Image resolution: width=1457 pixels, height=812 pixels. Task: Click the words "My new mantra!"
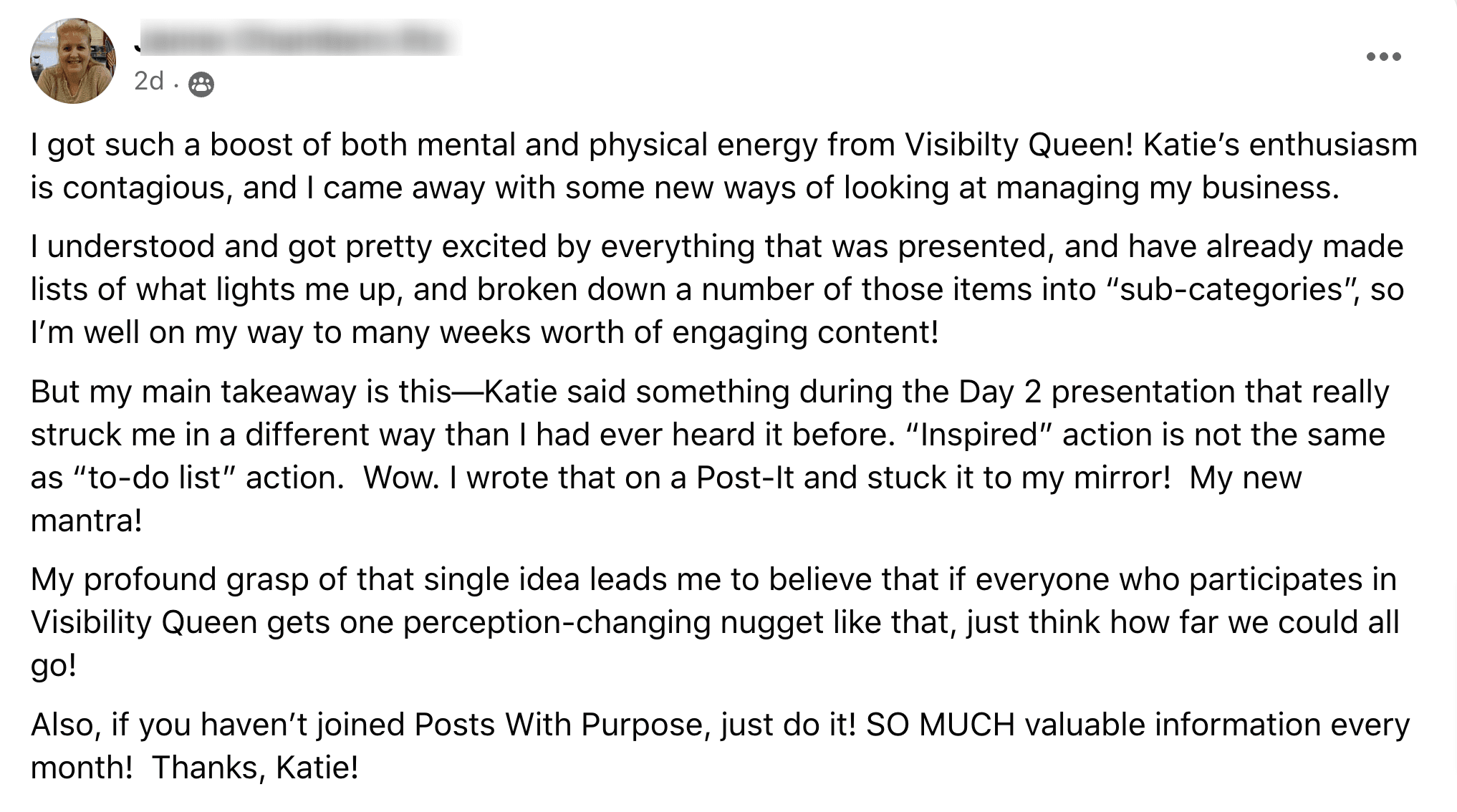coord(1245,478)
